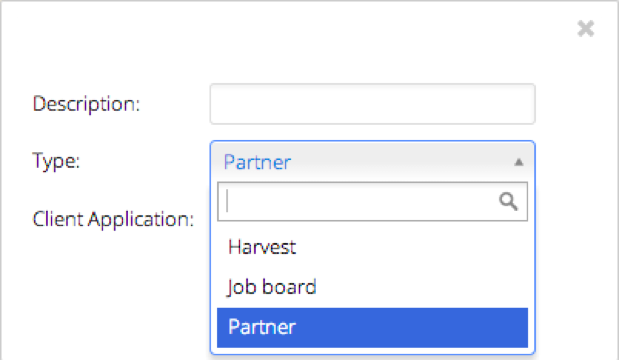619x360 pixels.
Task: Place cursor at text caret in dropdown search
Action: click(227, 201)
